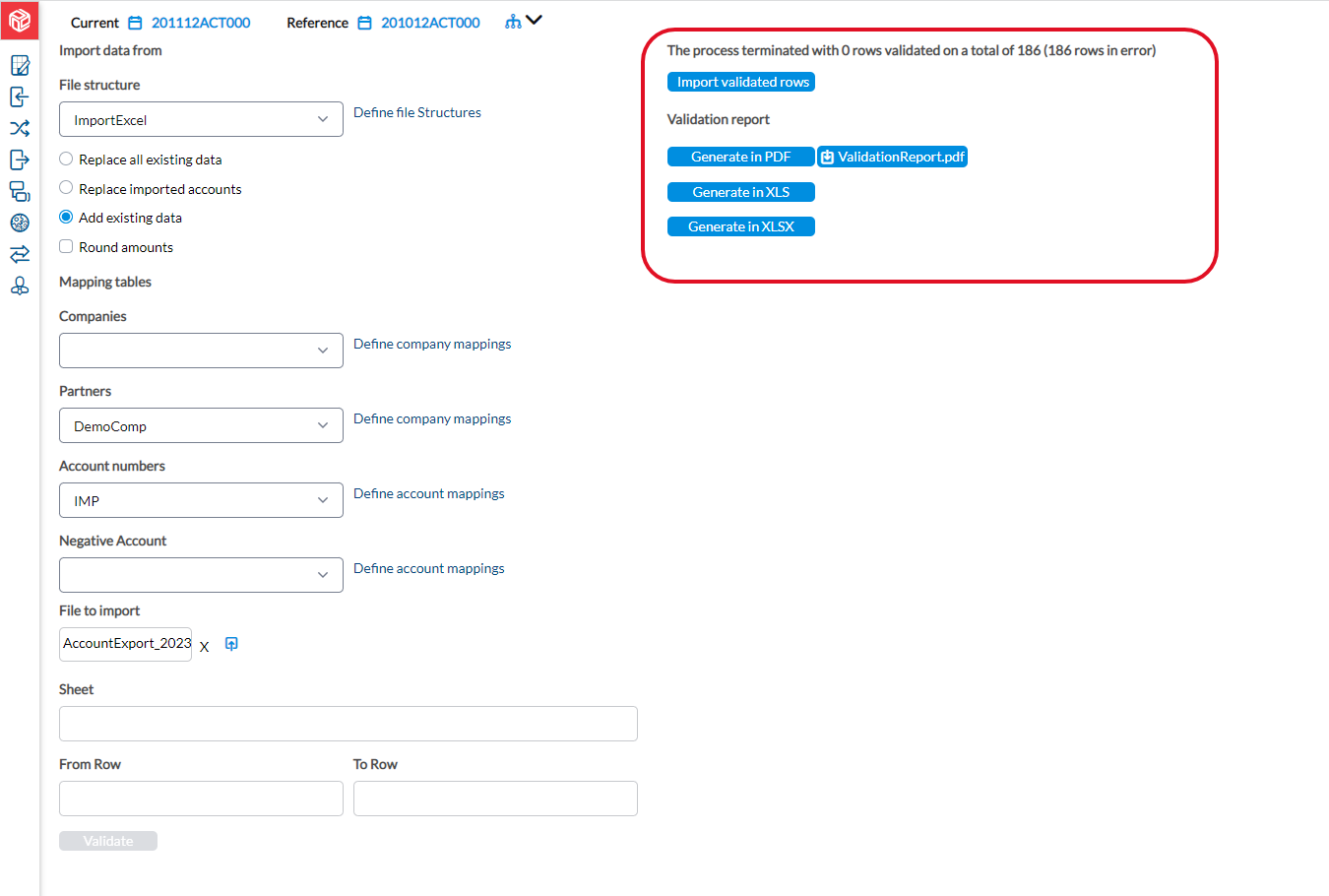Click the globe currency sidebar icon

(20, 223)
